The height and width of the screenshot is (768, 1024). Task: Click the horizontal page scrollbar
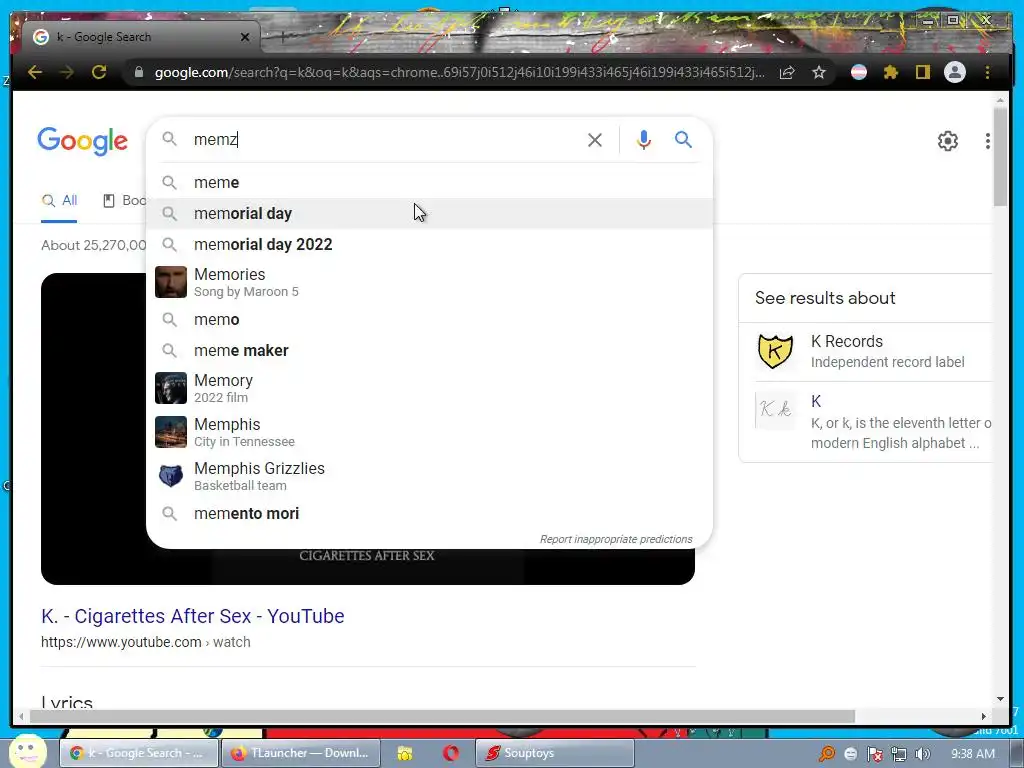pos(441,716)
